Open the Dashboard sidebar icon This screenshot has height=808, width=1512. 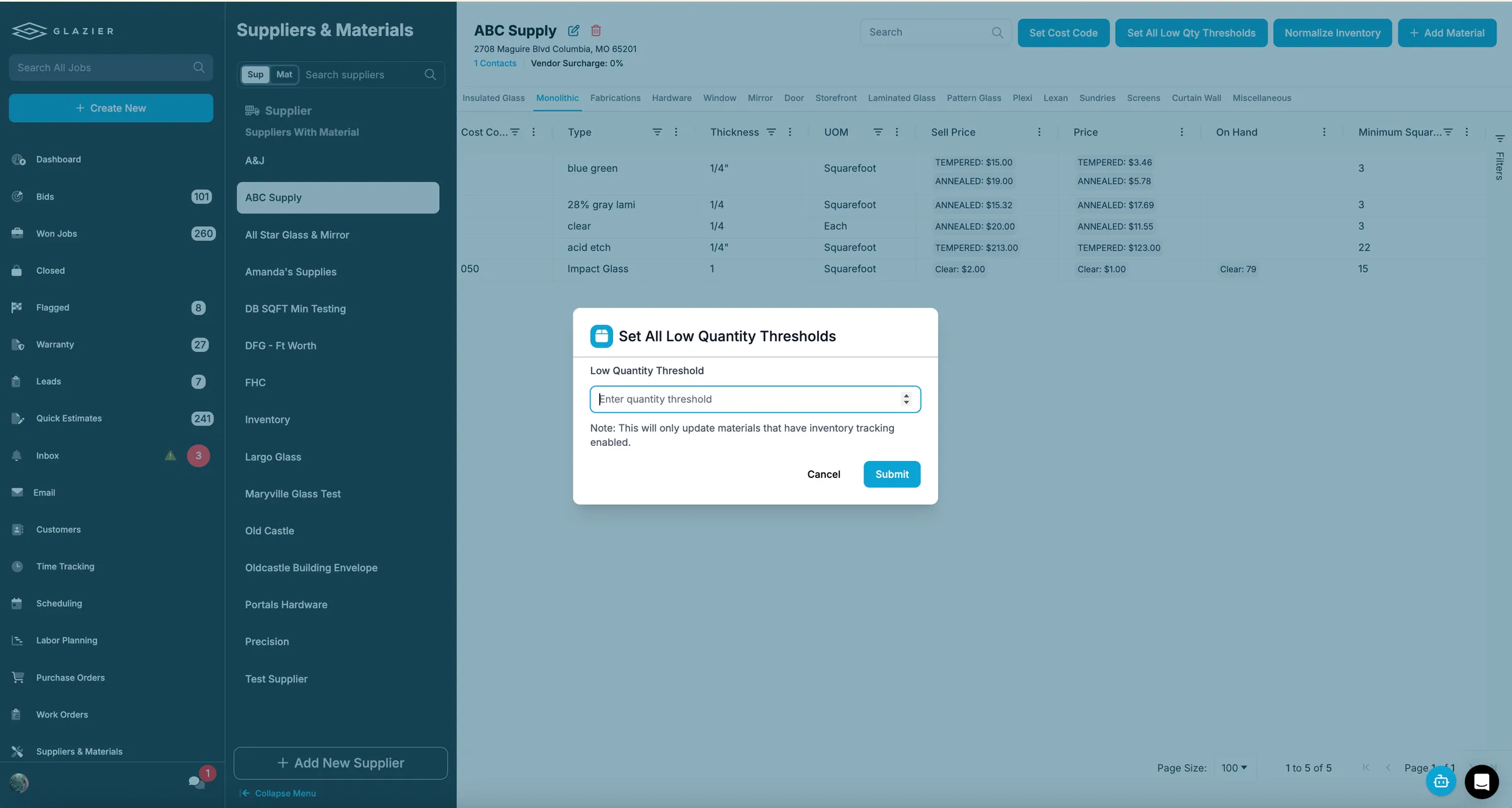click(18, 159)
